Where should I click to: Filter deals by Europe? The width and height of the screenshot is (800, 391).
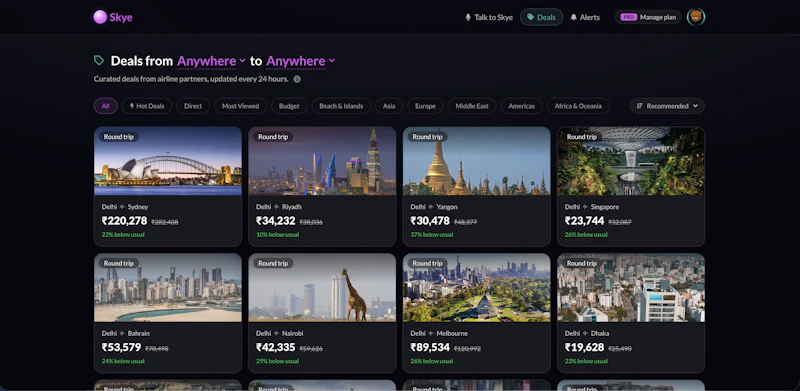click(x=426, y=106)
